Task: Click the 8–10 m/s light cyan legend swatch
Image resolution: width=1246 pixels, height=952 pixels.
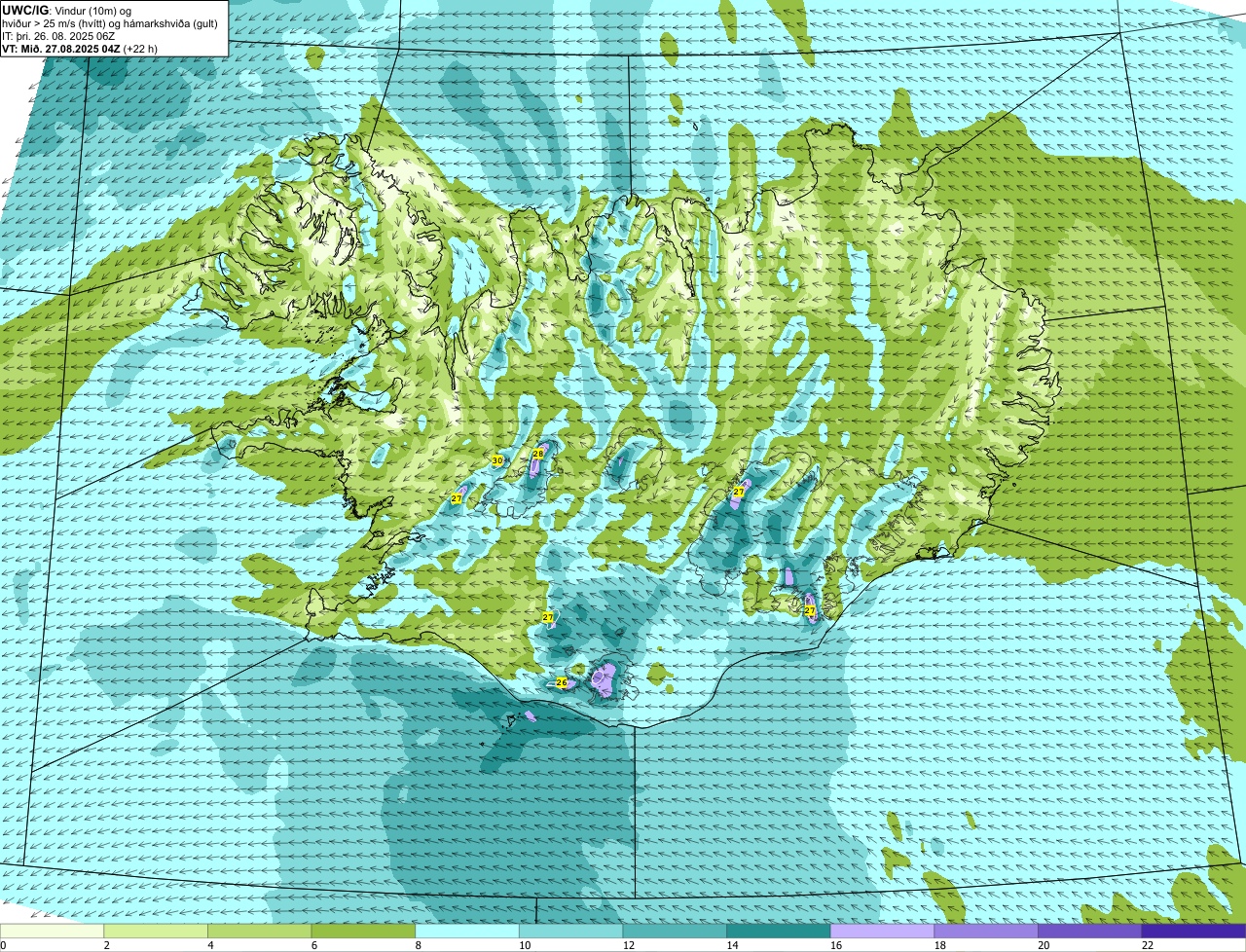Action: pyautogui.click(x=467, y=931)
